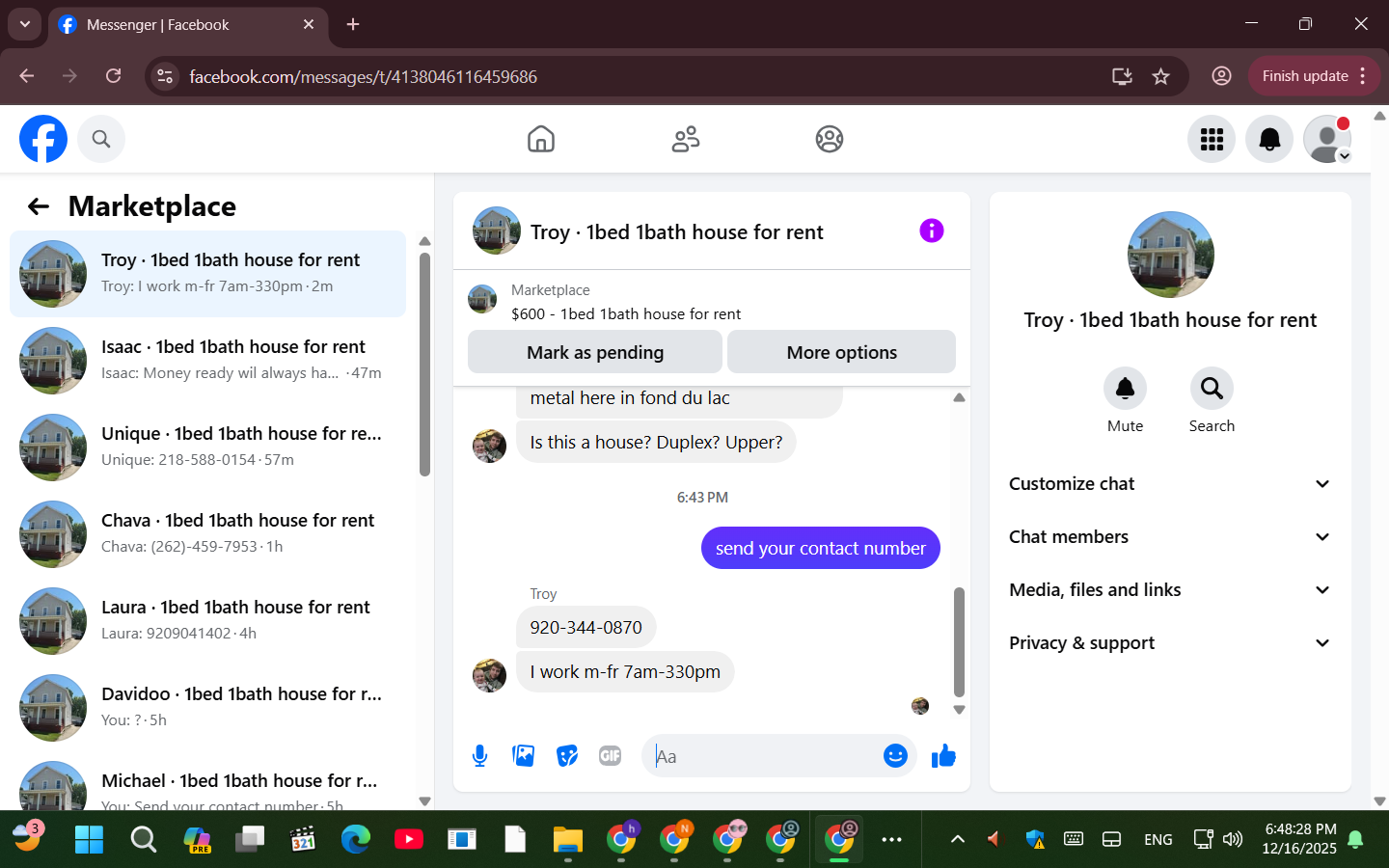1389x868 pixels.
Task: Record a voice clip with the microphone
Action: click(x=479, y=756)
